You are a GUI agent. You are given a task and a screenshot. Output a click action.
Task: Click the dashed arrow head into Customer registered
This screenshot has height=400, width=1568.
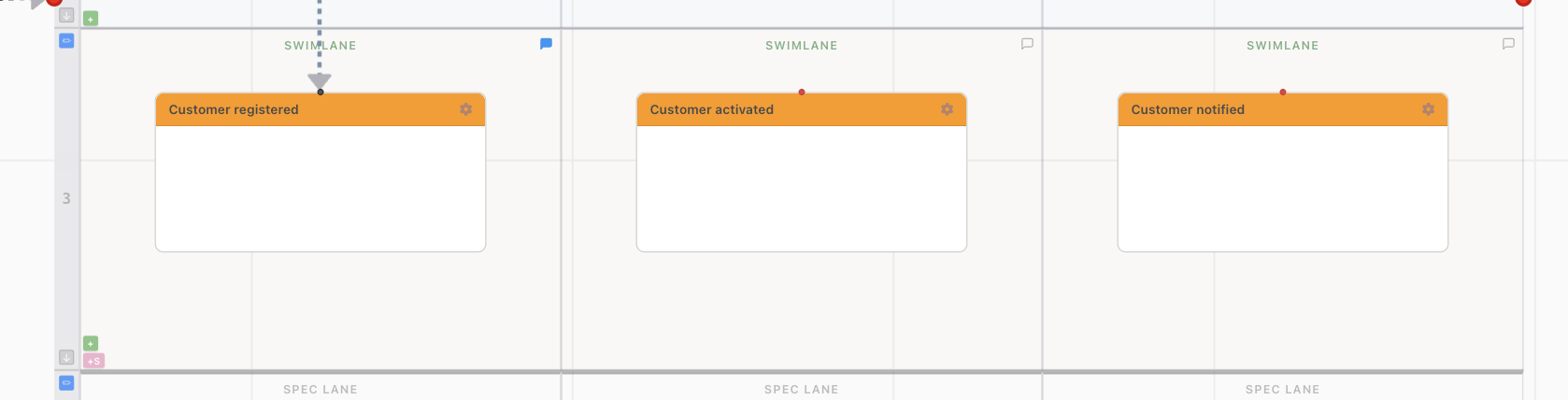320,81
